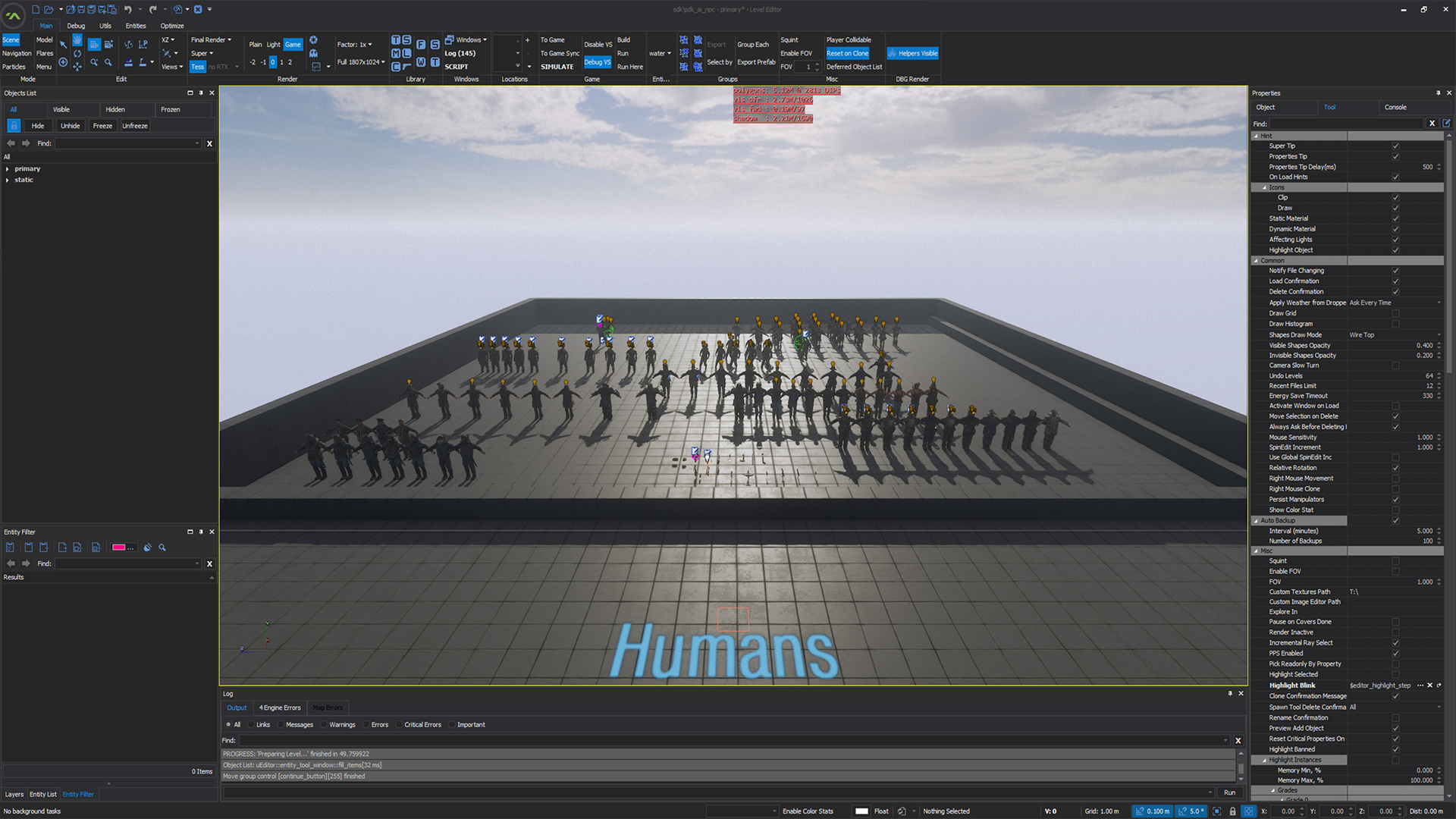
Task: Enable the Draw Grid checkbox
Action: (1395, 313)
